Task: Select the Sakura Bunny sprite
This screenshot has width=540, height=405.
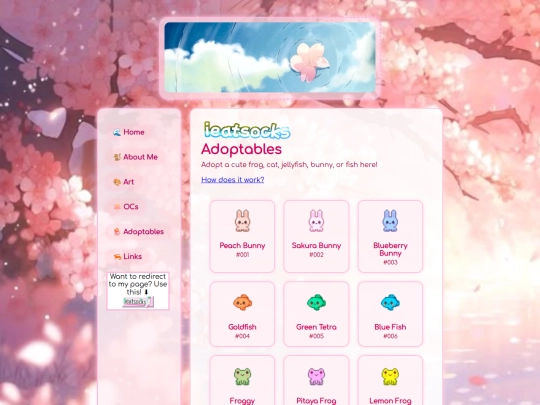Action: tap(316, 221)
